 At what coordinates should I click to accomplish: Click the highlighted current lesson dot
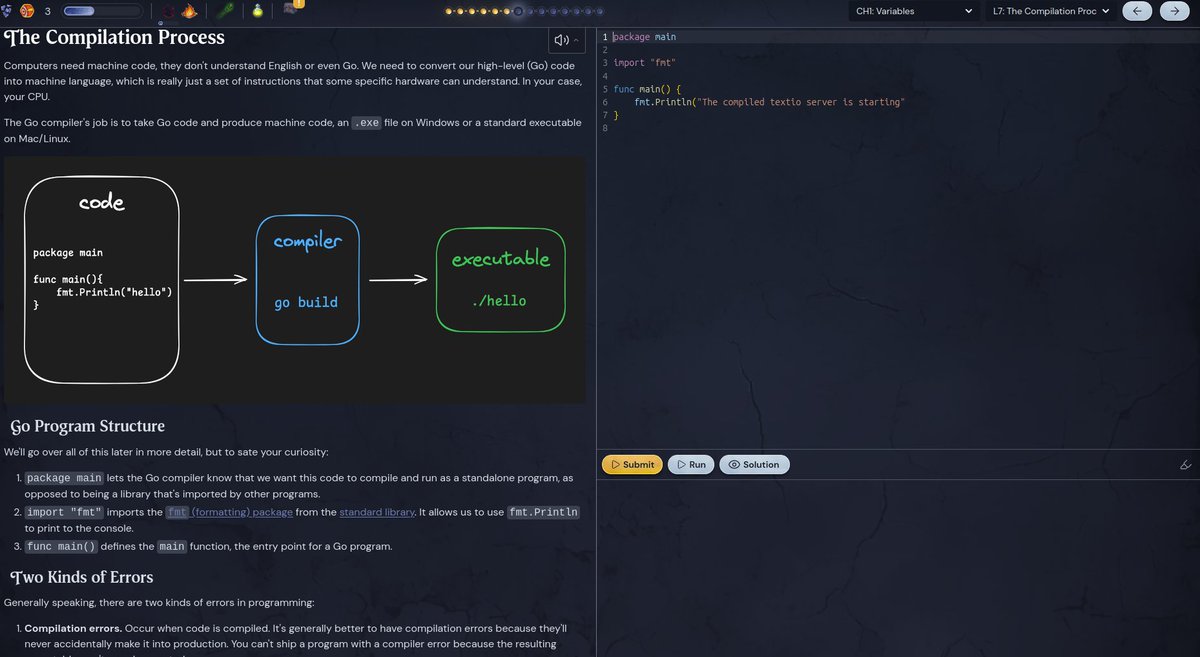[517, 12]
